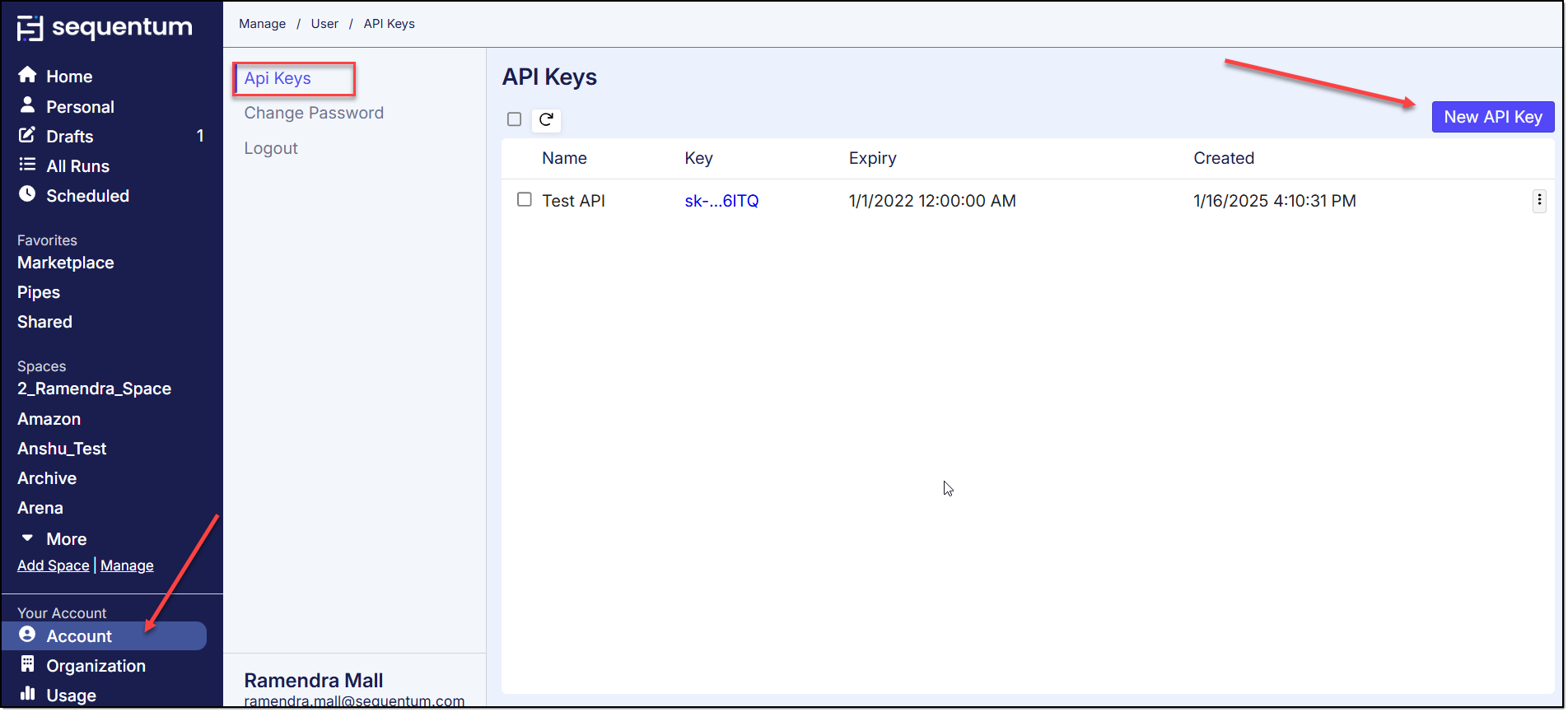The height and width of the screenshot is (712, 1568).
Task: Click Manage in the breadcrumb
Action: click(x=262, y=24)
